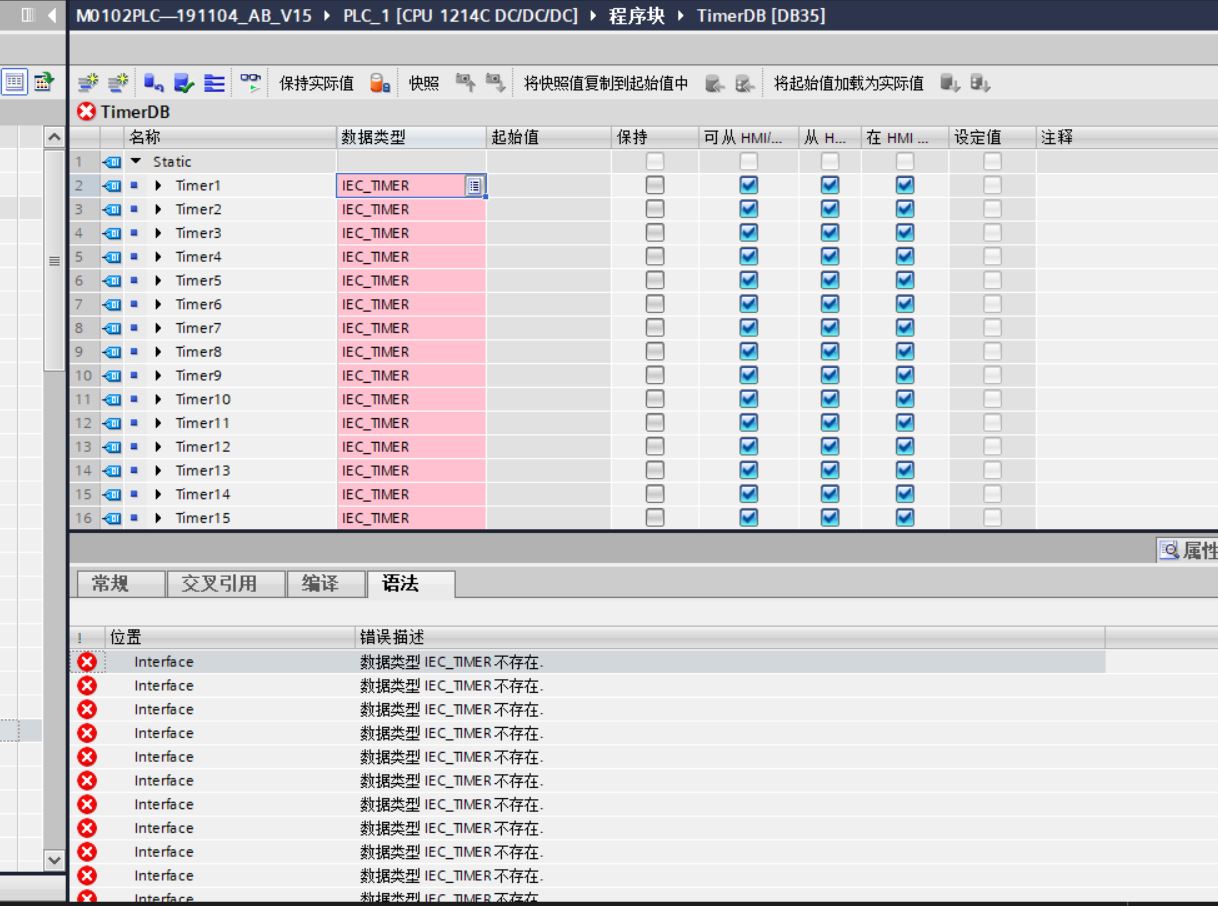Image resolution: width=1218 pixels, height=906 pixels.
Task: Click the monitor all glasses icon
Action: pyautogui.click(x=250, y=83)
